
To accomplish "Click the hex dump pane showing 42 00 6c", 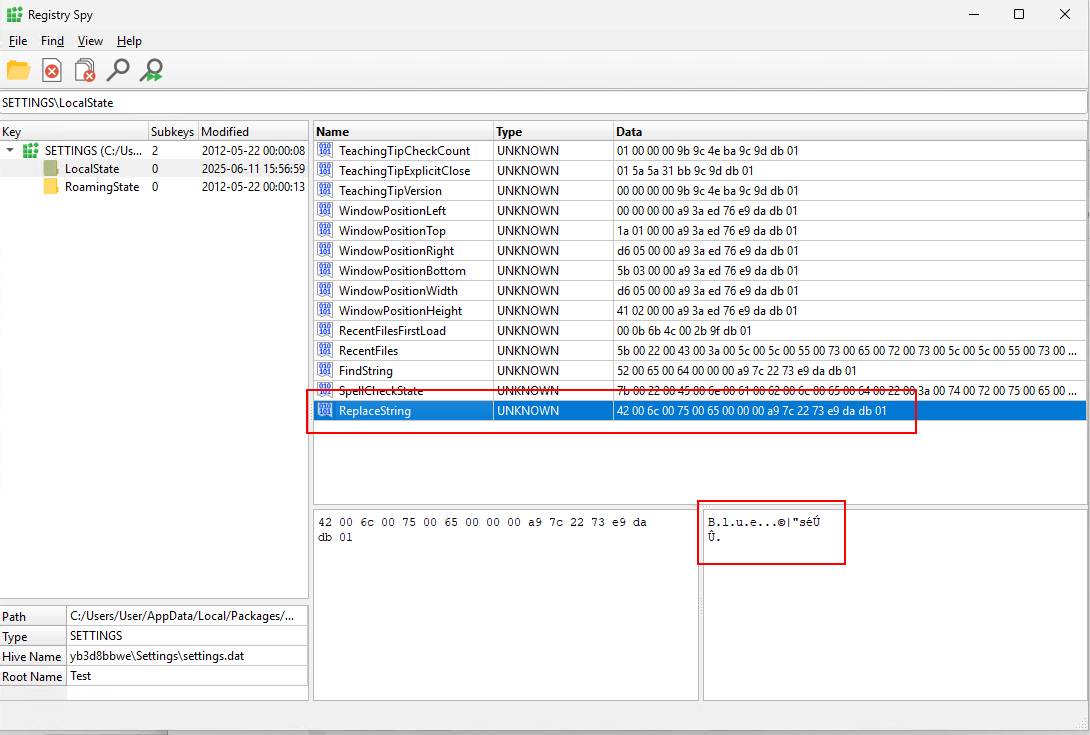I will (505, 604).
